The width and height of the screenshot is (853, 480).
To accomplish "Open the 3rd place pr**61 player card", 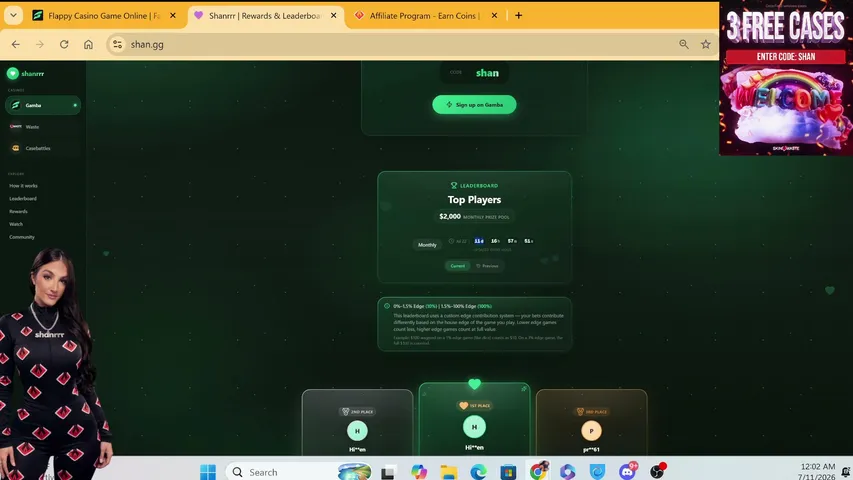I will [591, 423].
